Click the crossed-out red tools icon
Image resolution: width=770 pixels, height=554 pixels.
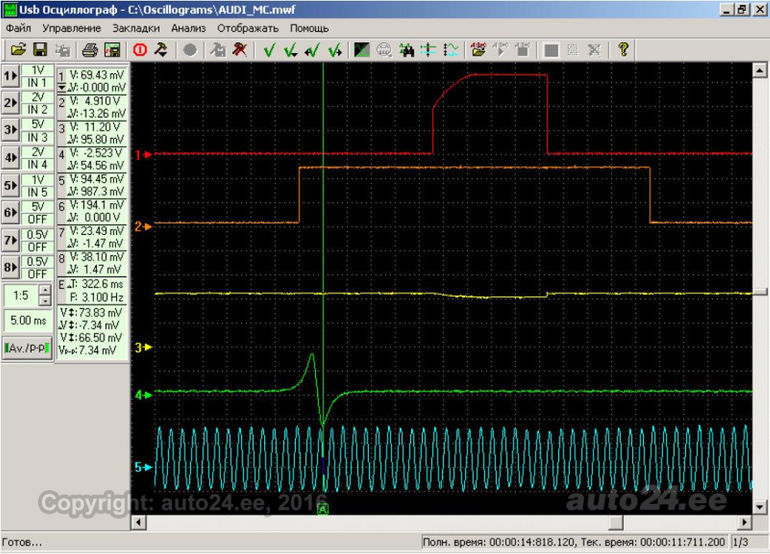coord(240,50)
